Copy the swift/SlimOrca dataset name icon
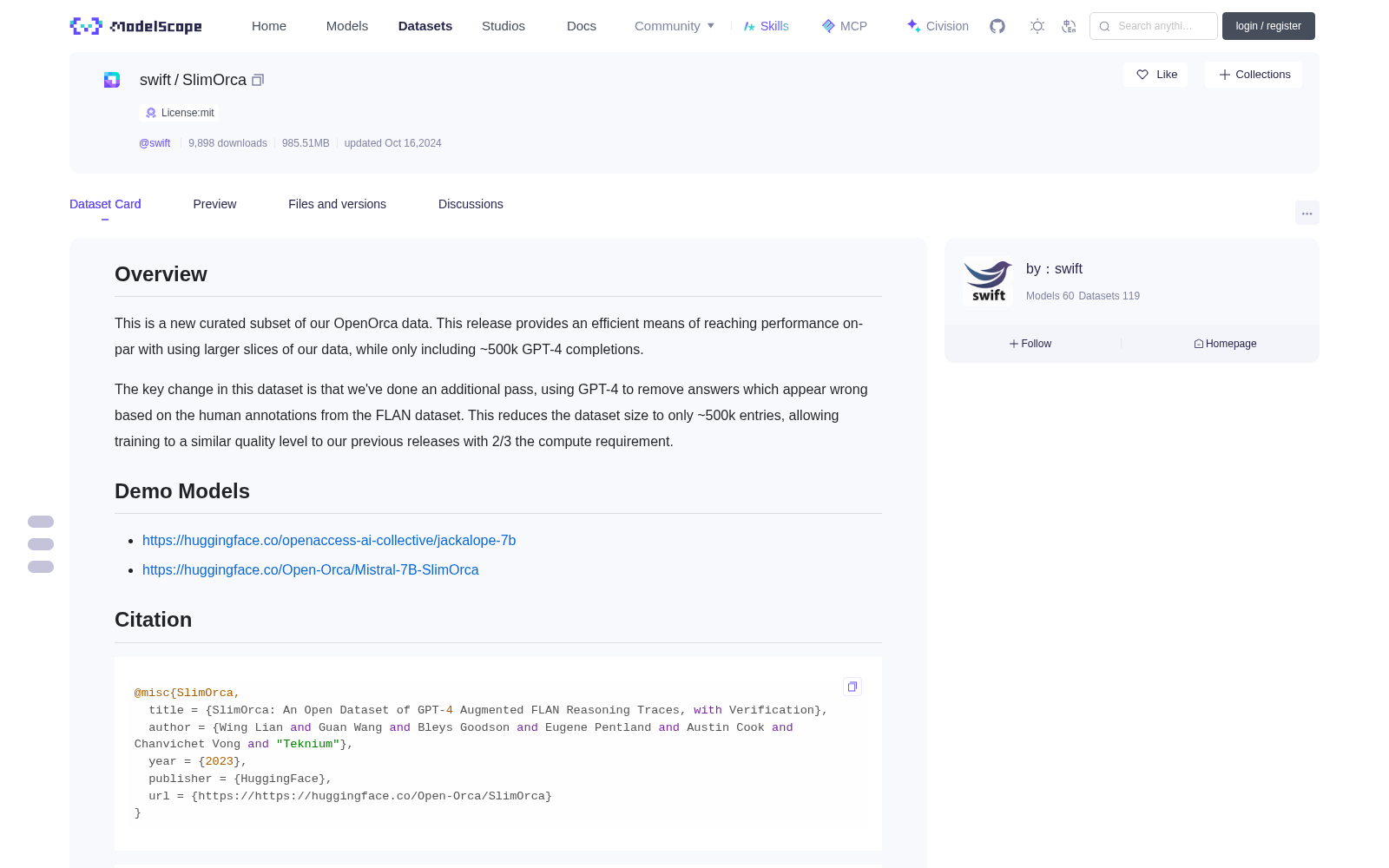 tap(258, 80)
